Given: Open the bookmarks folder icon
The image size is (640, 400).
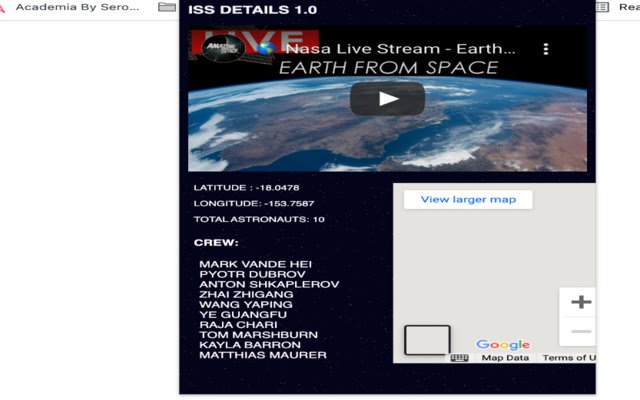Looking at the screenshot, I should click(167, 7).
